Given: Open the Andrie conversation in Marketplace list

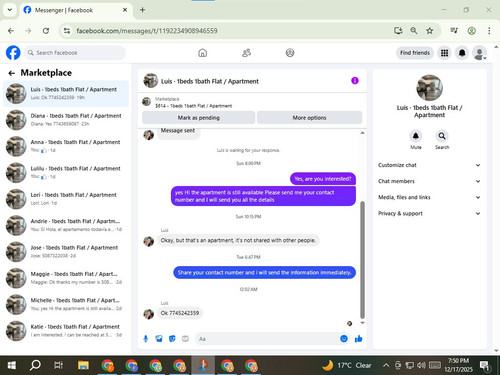Looking at the screenshot, I should [x=66, y=225].
